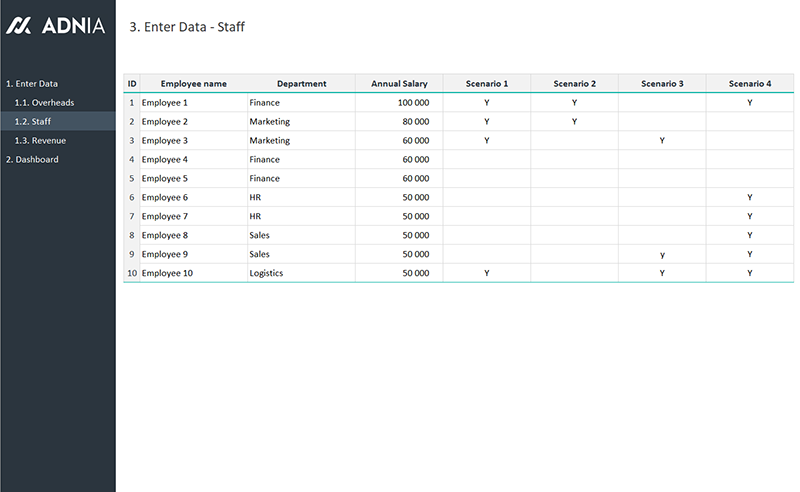This screenshot has height=492, width=800.
Task: Toggle lowercase y Scenario 3 cell for Employee 9
Action: pos(662,254)
